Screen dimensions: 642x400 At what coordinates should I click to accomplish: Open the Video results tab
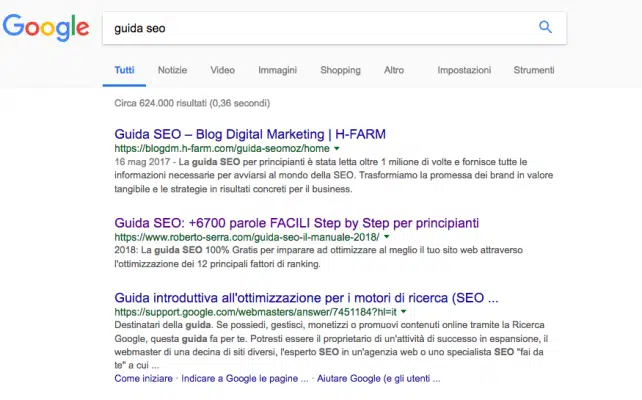tap(223, 70)
